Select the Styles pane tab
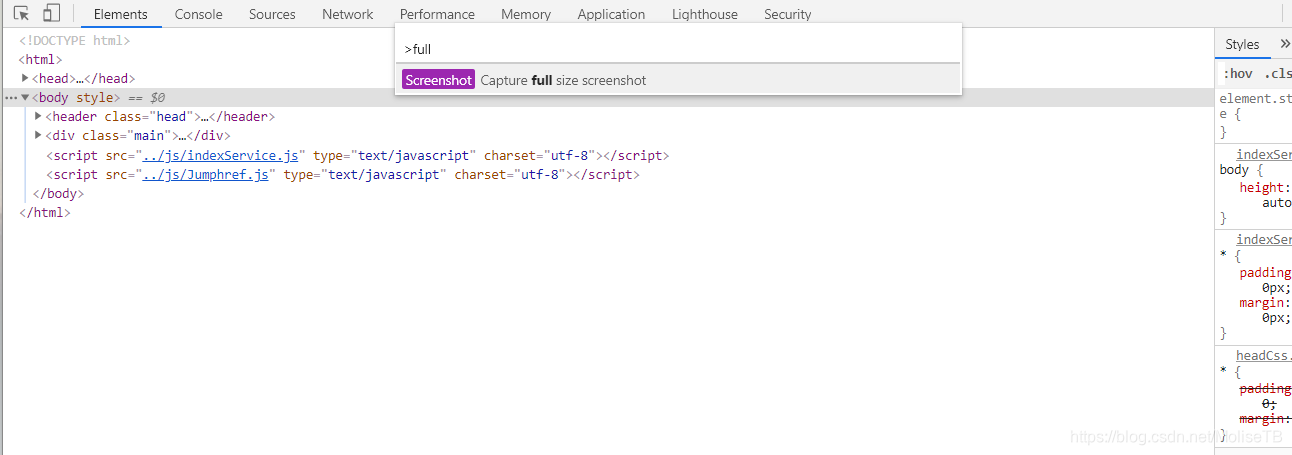This screenshot has width=1292, height=455. (1242, 44)
